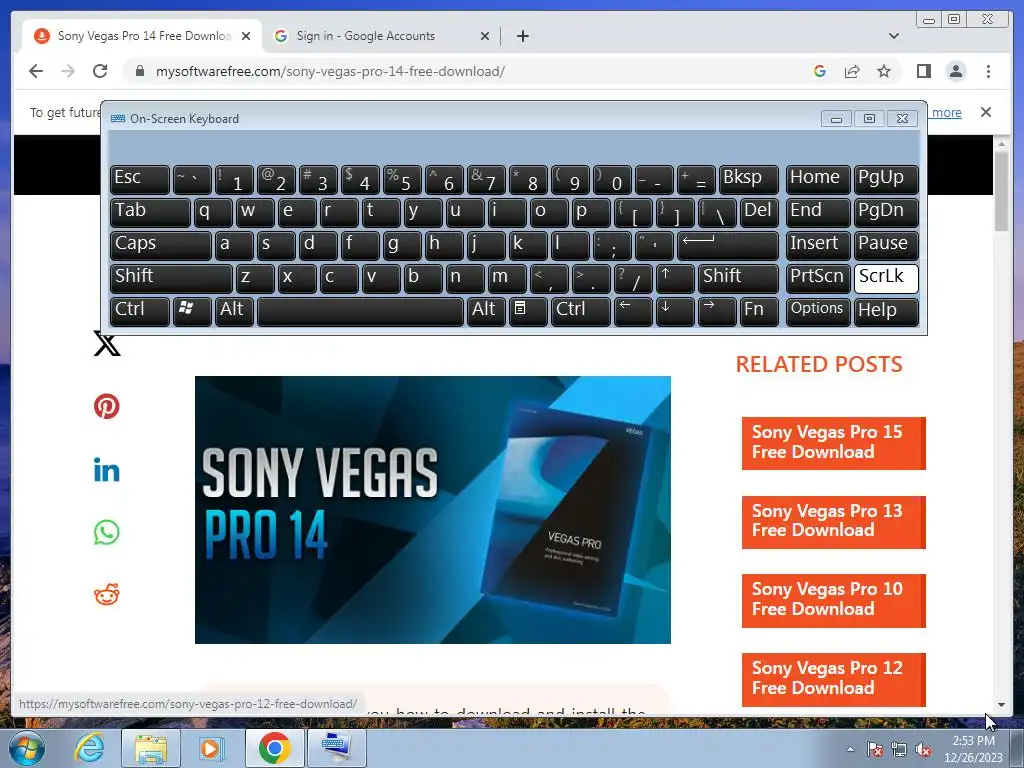Toggle right Shift key on keyboard

pos(738,278)
